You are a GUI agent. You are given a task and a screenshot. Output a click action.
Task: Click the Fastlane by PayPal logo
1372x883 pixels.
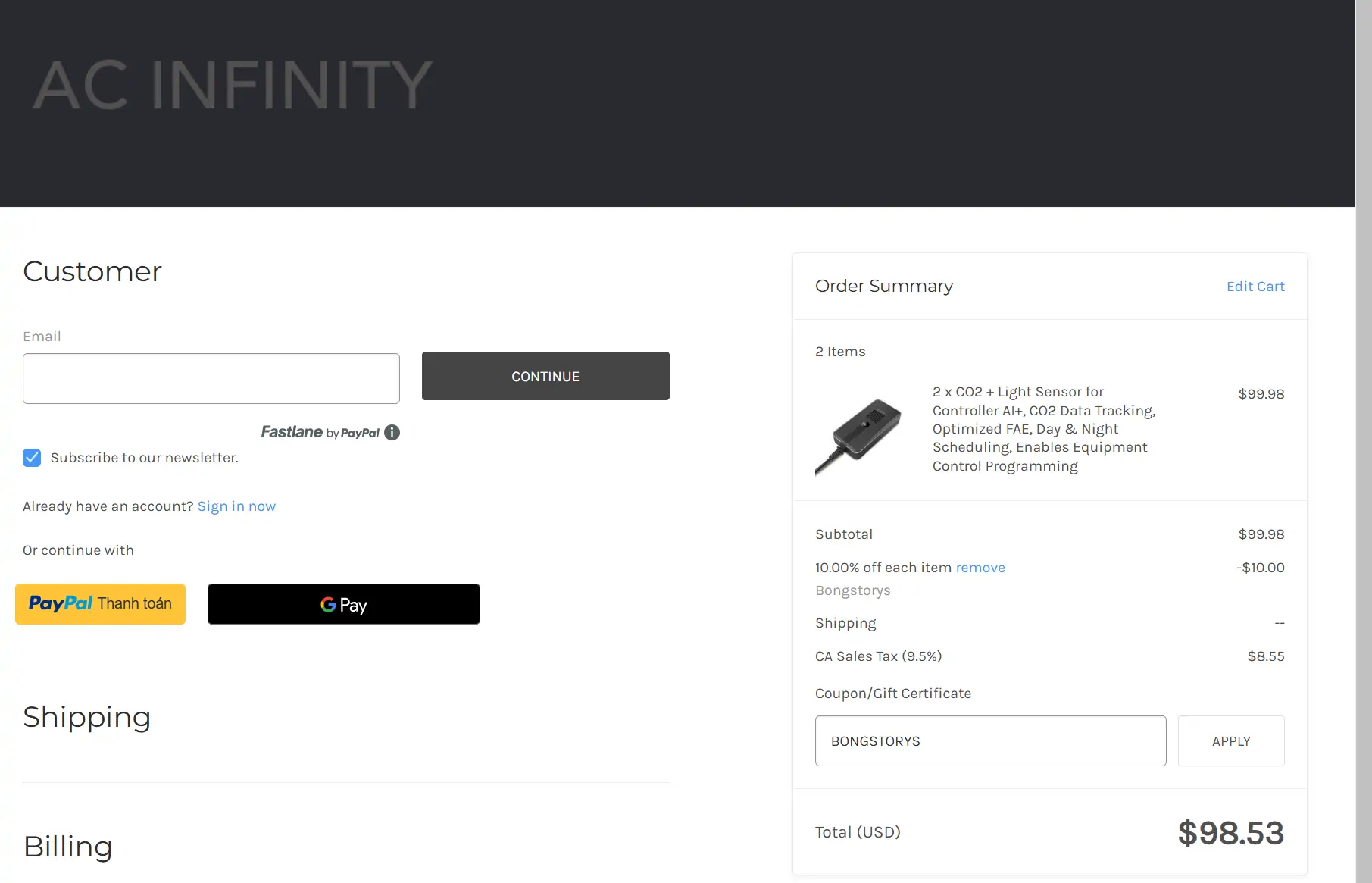tap(320, 432)
